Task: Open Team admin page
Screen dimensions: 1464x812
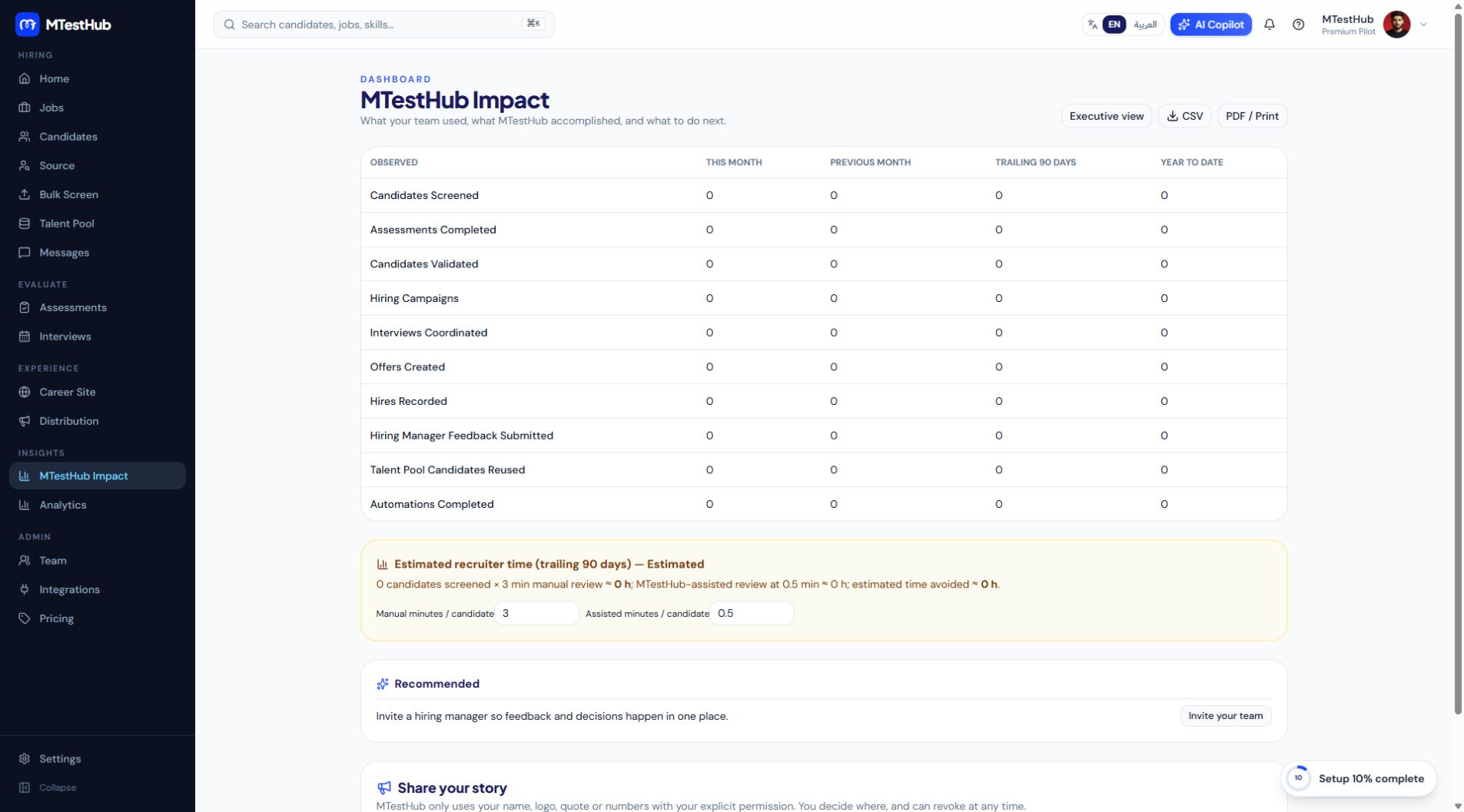Action: coord(98,561)
